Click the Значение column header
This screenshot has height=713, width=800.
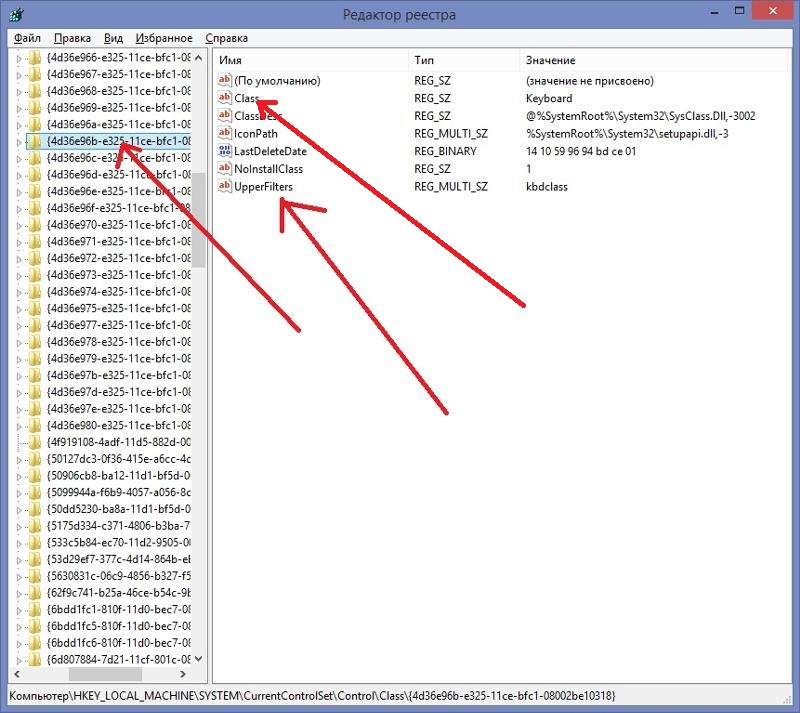click(x=650, y=61)
